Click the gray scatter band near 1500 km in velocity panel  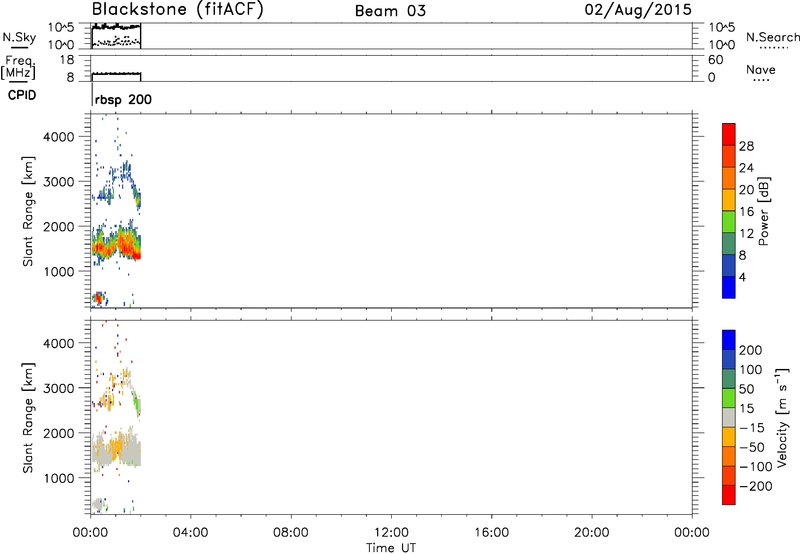coord(116,450)
